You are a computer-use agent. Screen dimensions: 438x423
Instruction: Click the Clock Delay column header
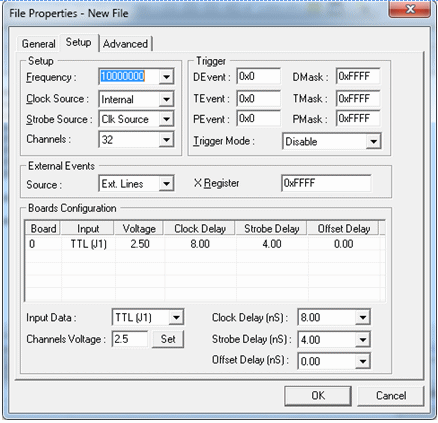tap(200, 229)
